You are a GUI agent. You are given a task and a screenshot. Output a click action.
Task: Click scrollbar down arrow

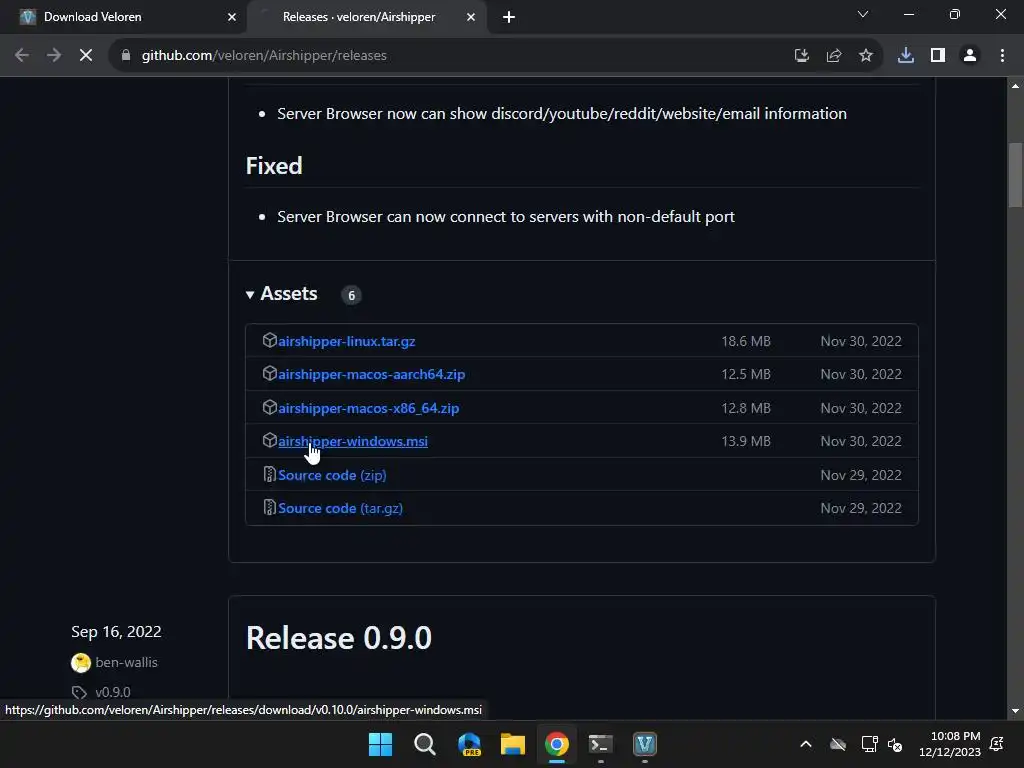[1015, 711]
